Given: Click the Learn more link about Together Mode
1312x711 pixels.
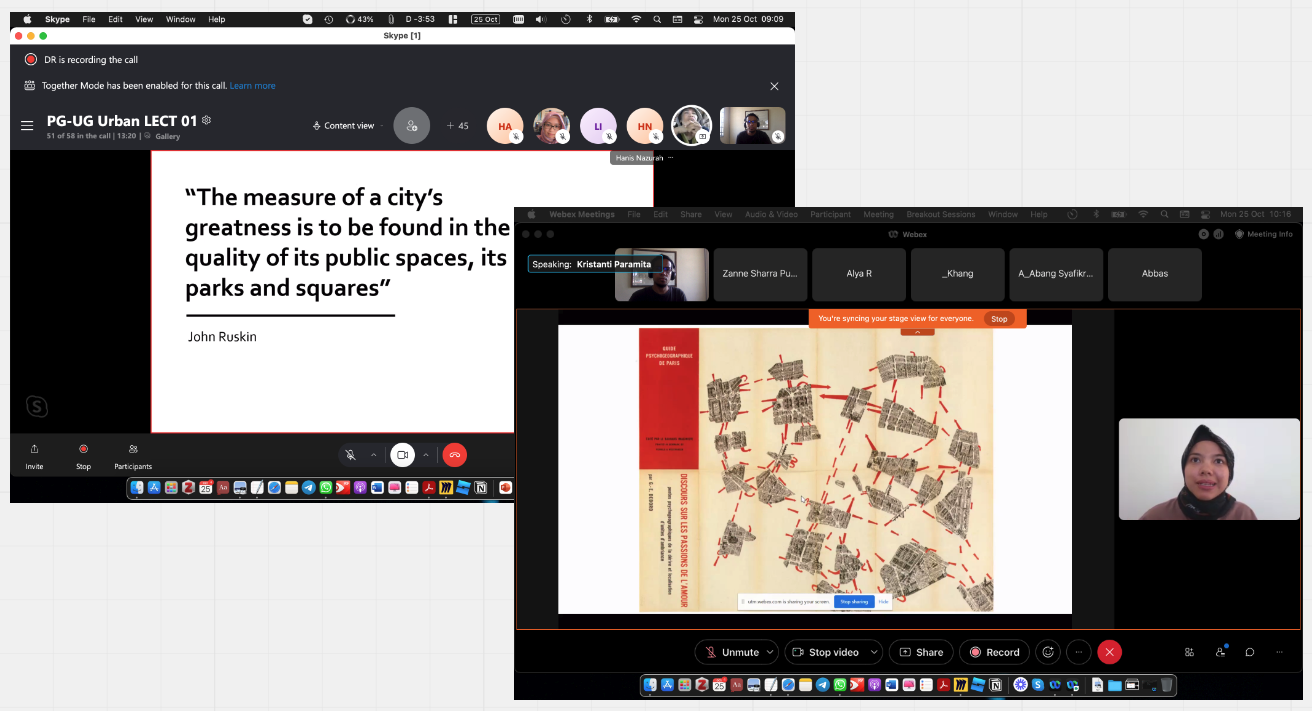Looking at the screenshot, I should pos(252,86).
